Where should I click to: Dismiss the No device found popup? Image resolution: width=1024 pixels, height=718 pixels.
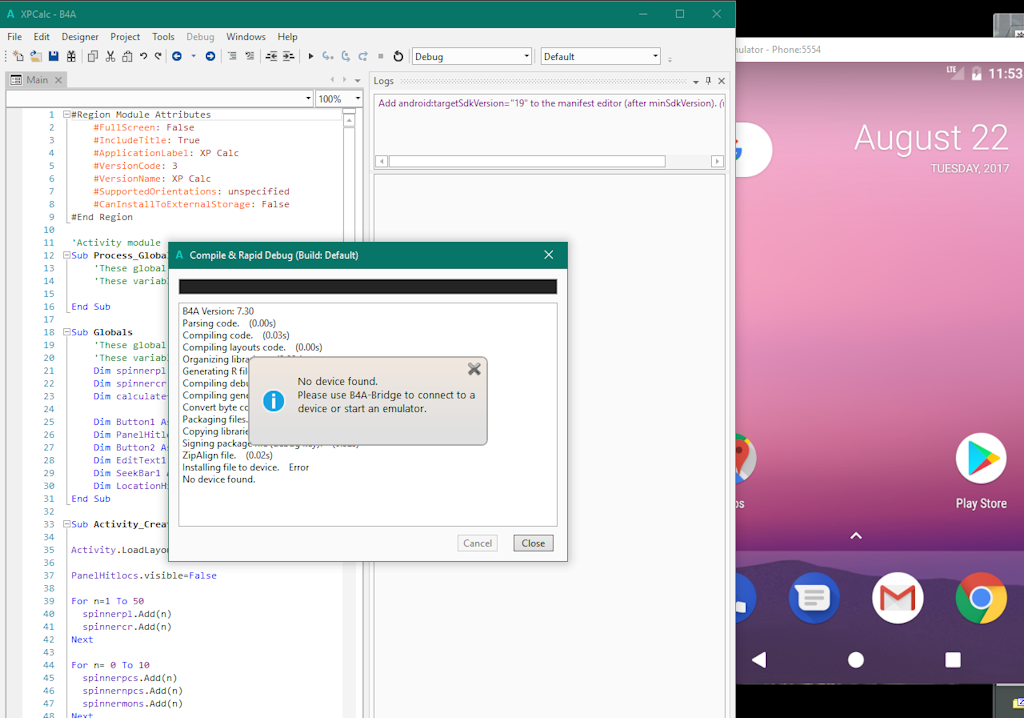click(x=474, y=368)
